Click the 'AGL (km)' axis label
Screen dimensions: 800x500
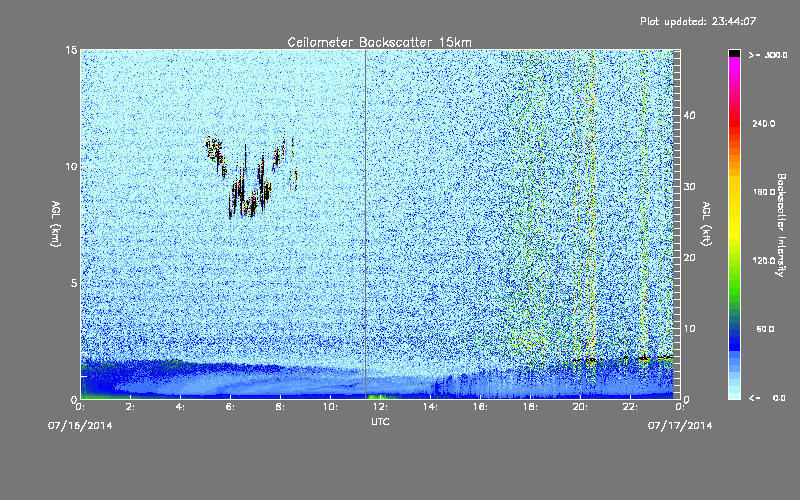[x=56, y=224]
